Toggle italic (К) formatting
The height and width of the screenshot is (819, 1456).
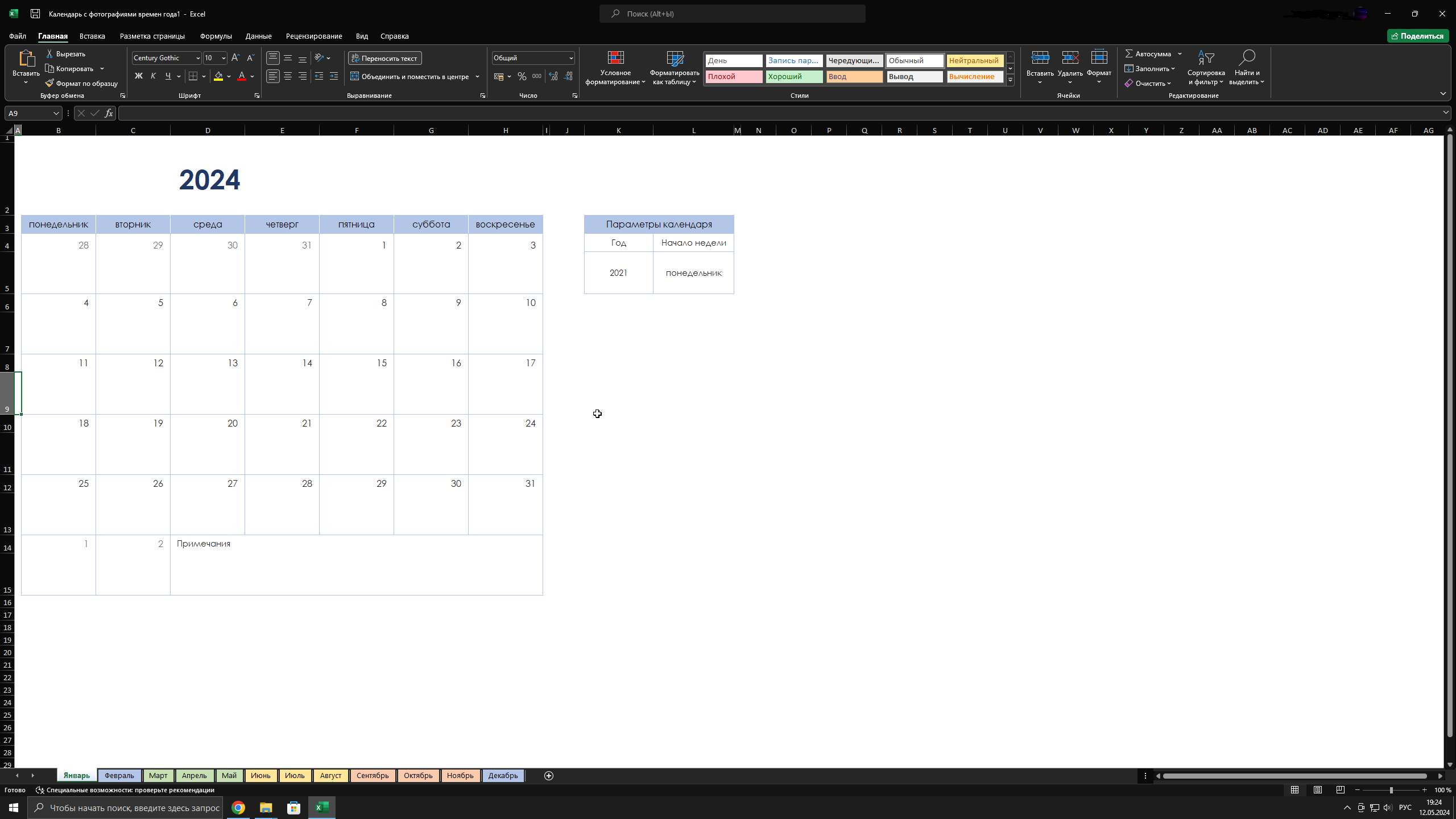pyautogui.click(x=153, y=76)
